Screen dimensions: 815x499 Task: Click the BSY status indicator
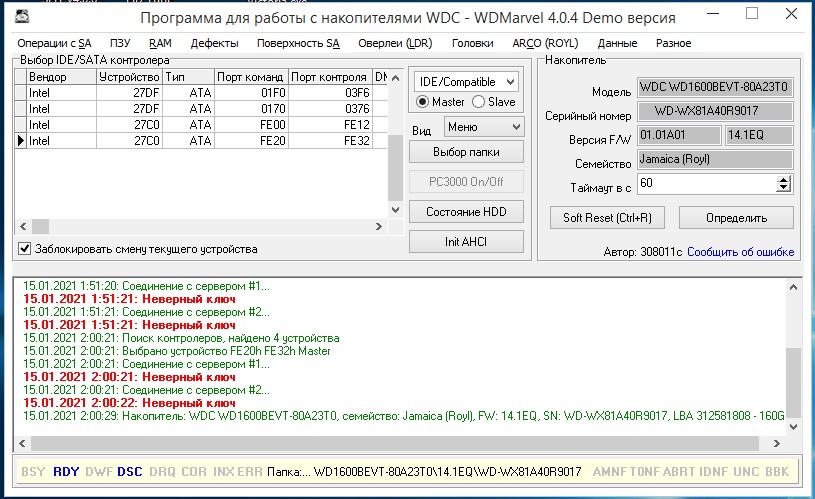[33, 471]
